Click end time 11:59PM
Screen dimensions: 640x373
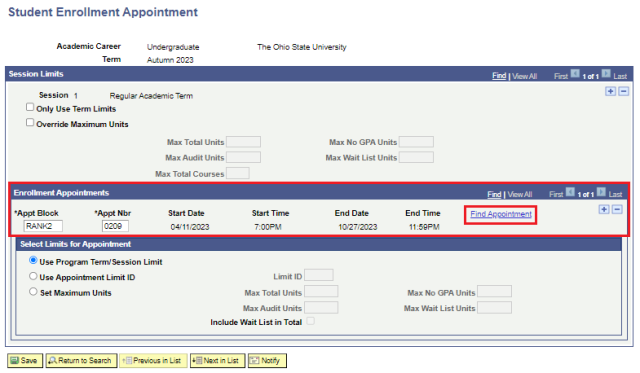coord(424,227)
